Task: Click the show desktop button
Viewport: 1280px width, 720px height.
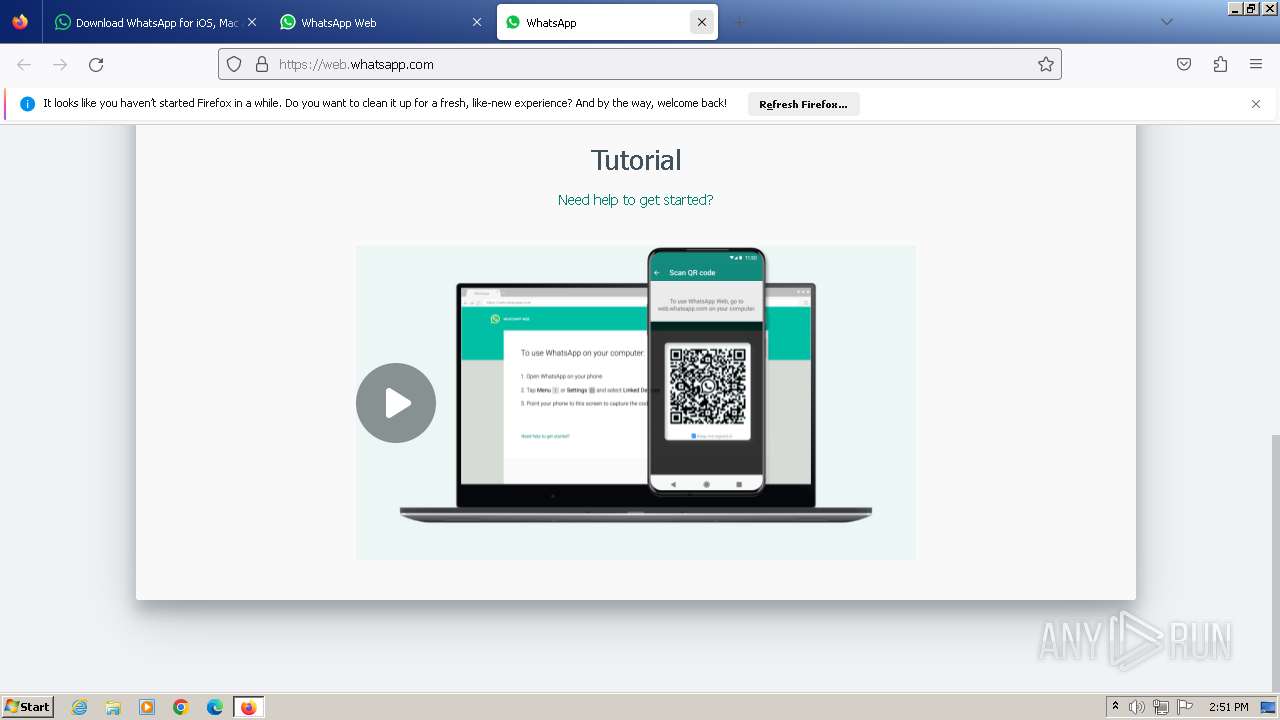Action: [1269, 707]
